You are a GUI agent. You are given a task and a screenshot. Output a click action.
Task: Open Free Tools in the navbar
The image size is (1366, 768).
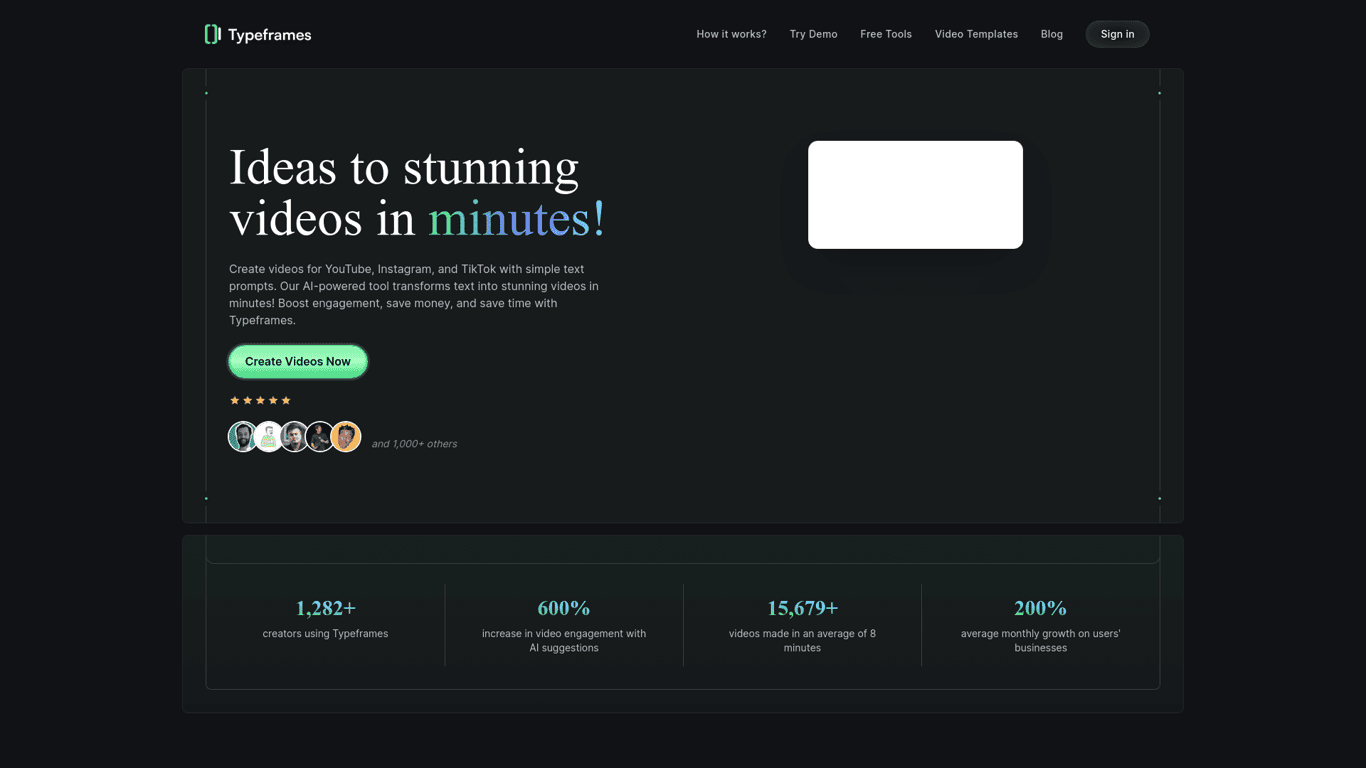pyautogui.click(x=886, y=34)
